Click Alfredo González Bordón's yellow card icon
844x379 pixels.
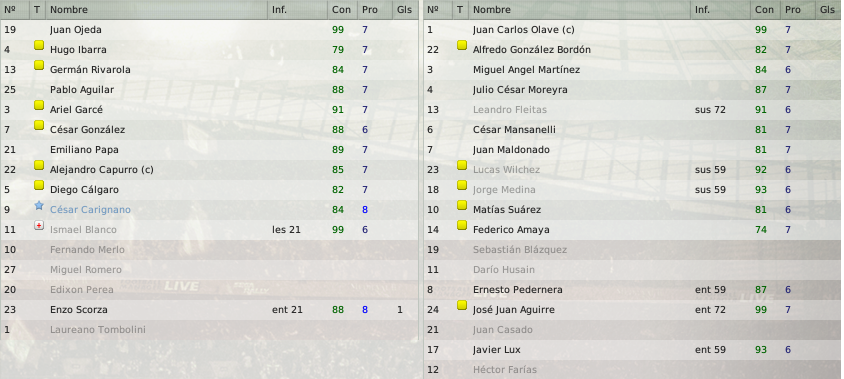pos(462,46)
